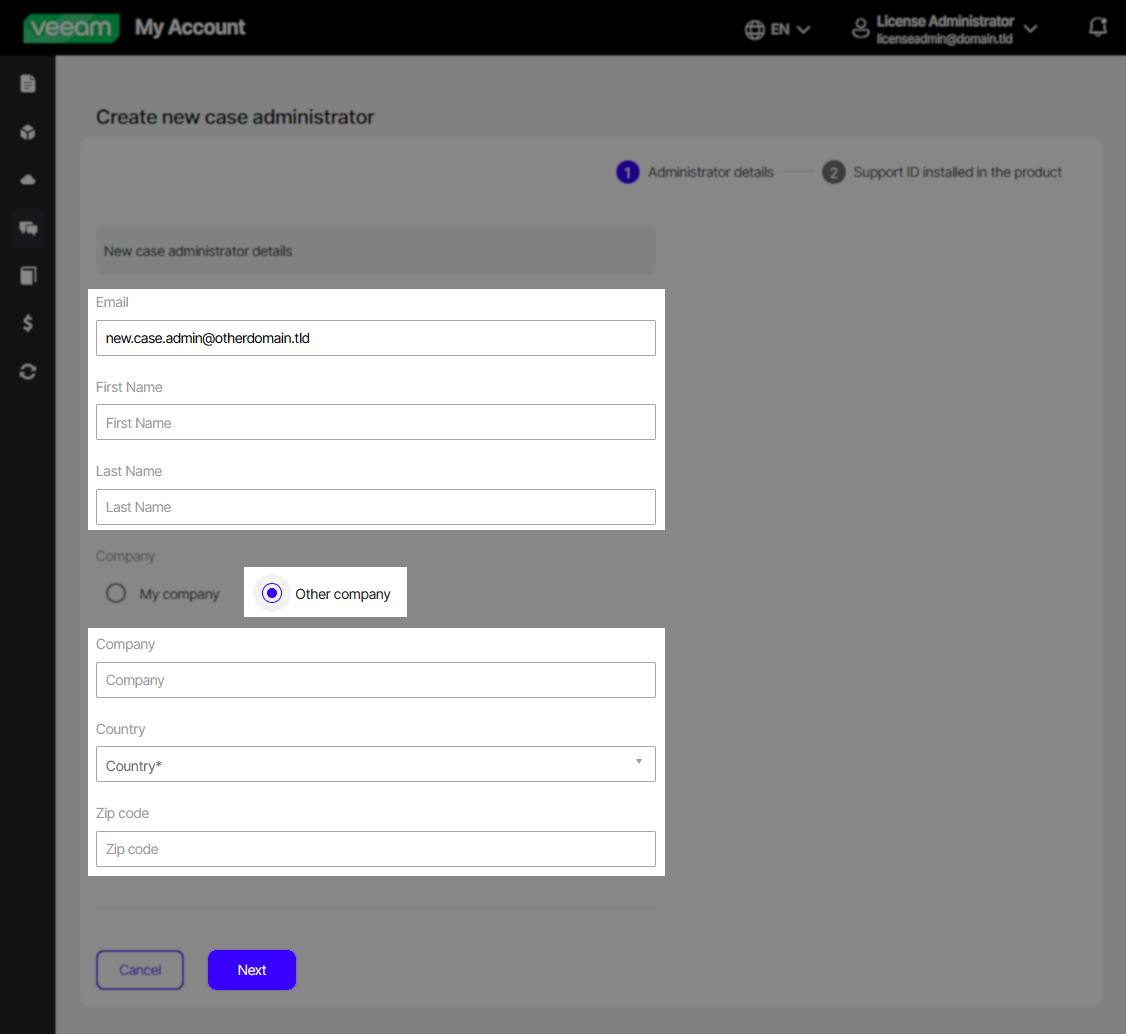
Task: Select the product downloads cube icon
Action: tap(27, 131)
